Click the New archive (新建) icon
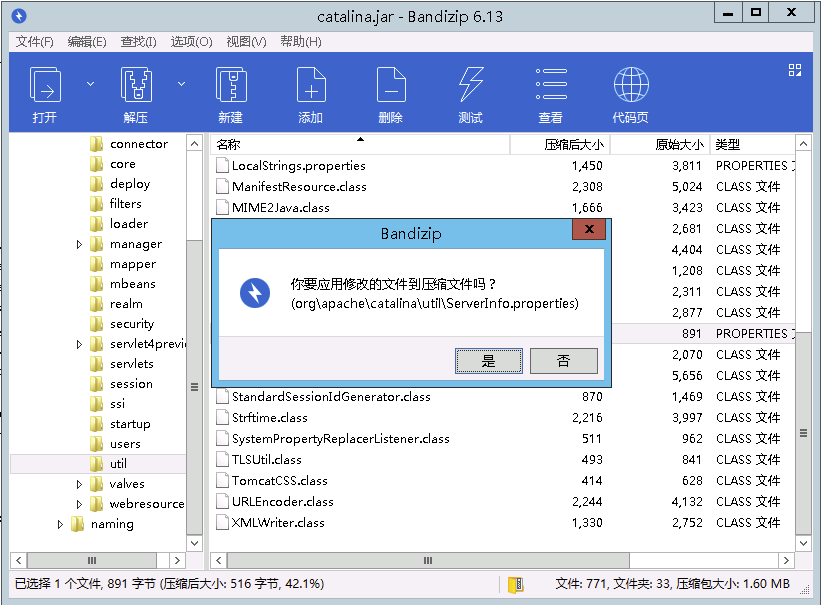 (231, 84)
